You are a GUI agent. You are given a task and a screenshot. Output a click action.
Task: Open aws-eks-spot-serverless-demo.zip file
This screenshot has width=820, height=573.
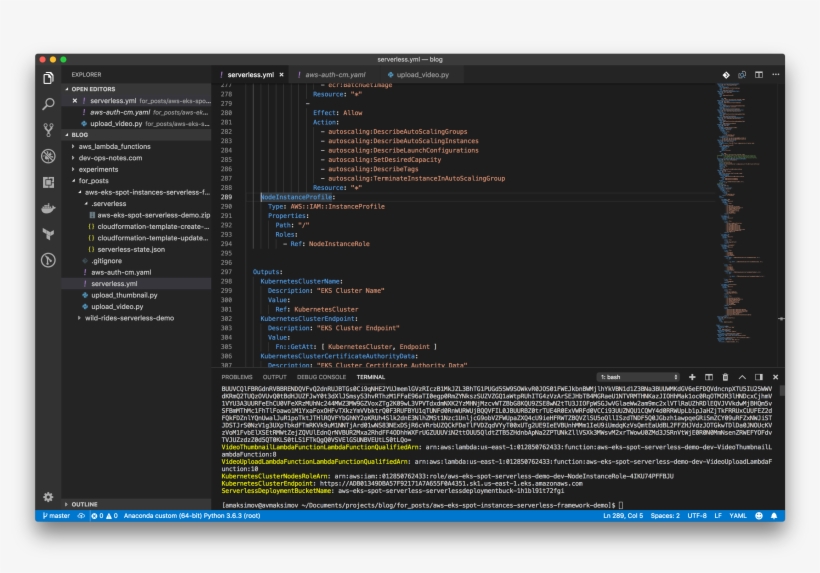[153, 215]
